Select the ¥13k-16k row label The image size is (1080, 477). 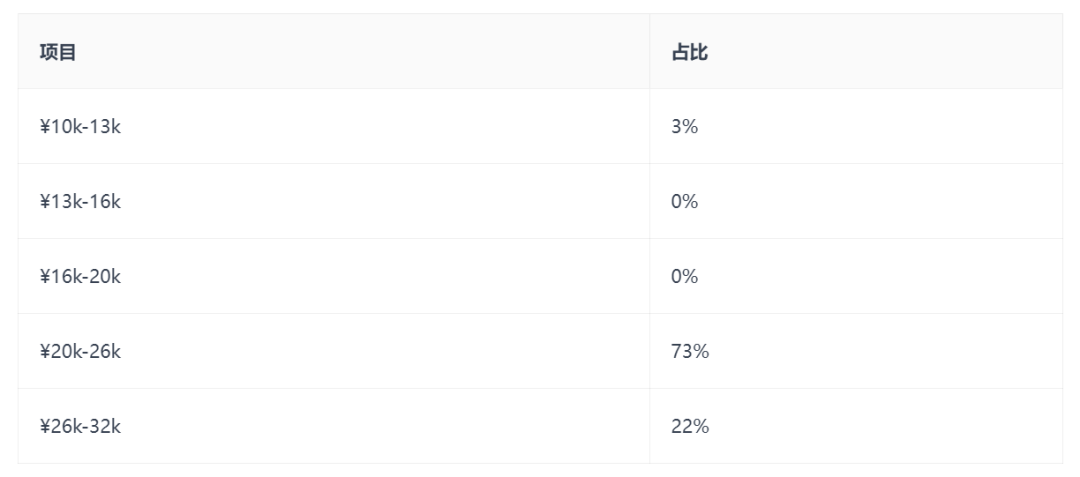80,202
